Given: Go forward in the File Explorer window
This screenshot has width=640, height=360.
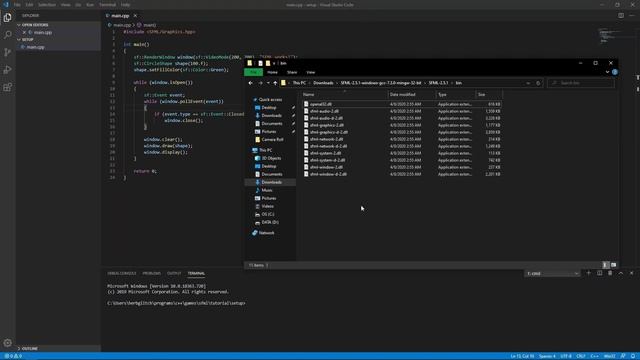Looking at the screenshot, I should (x=260, y=83).
